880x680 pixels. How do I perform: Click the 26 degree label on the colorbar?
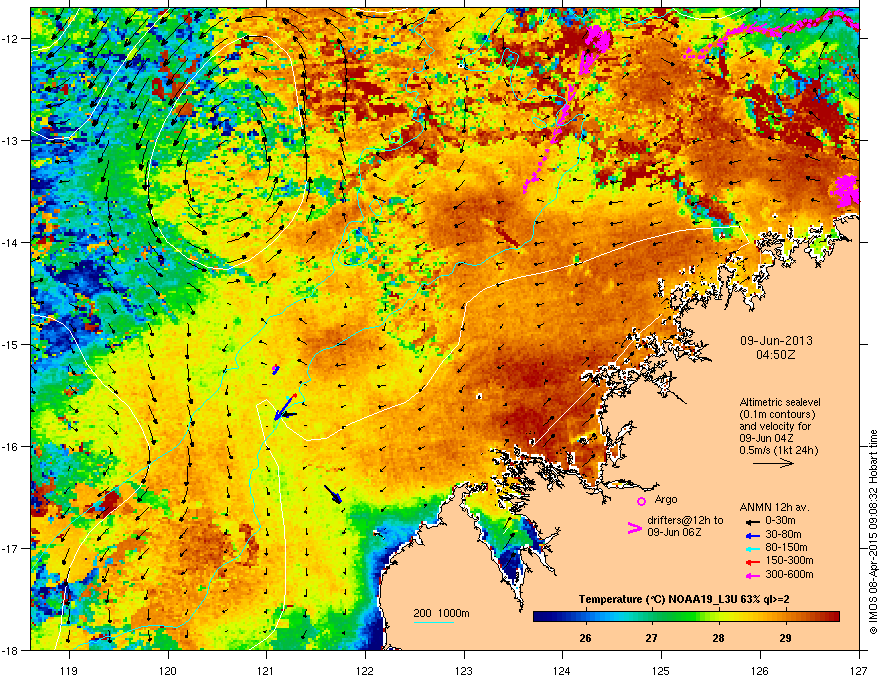(585, 638)
